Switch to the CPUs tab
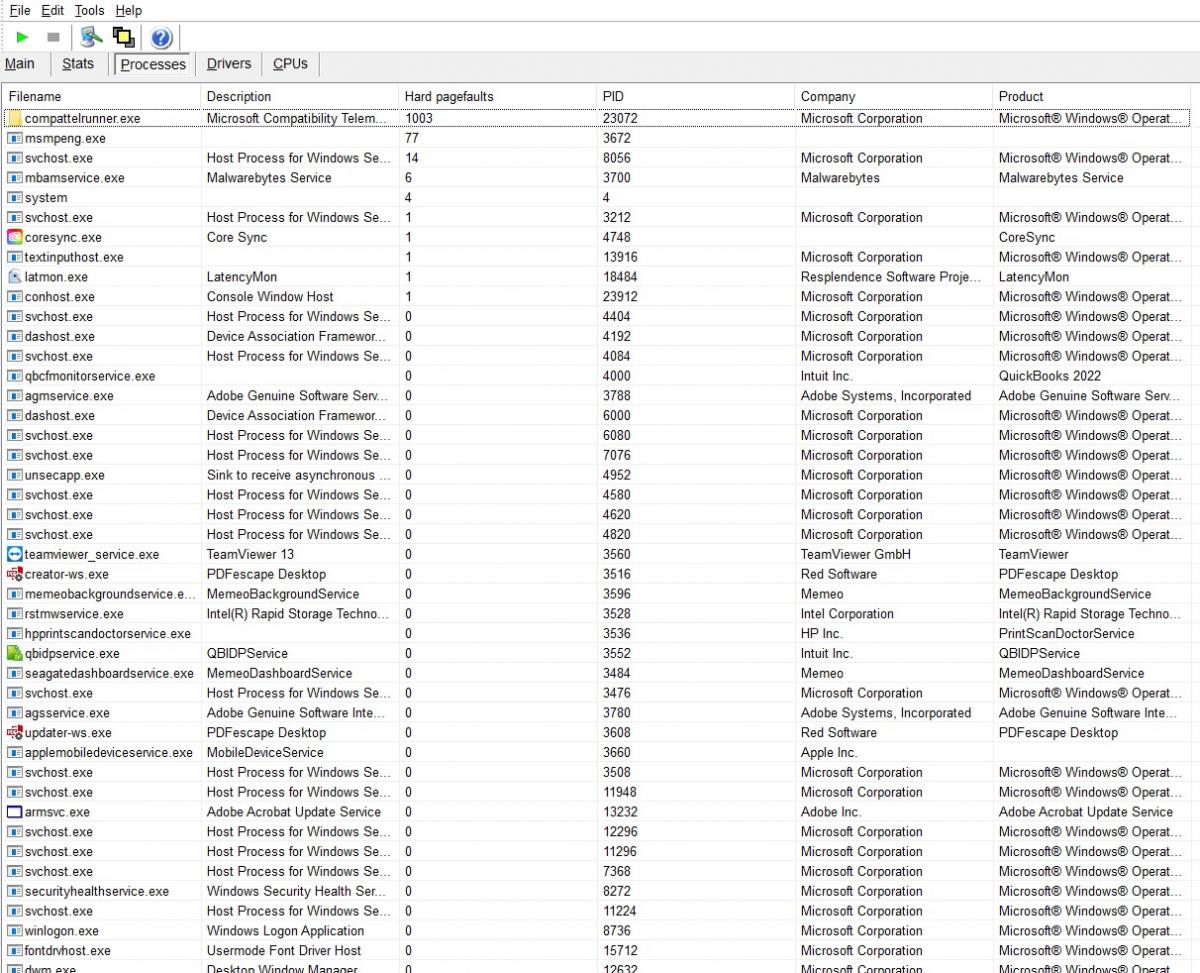The image size is (1200, 973). (x=291, y=63)
